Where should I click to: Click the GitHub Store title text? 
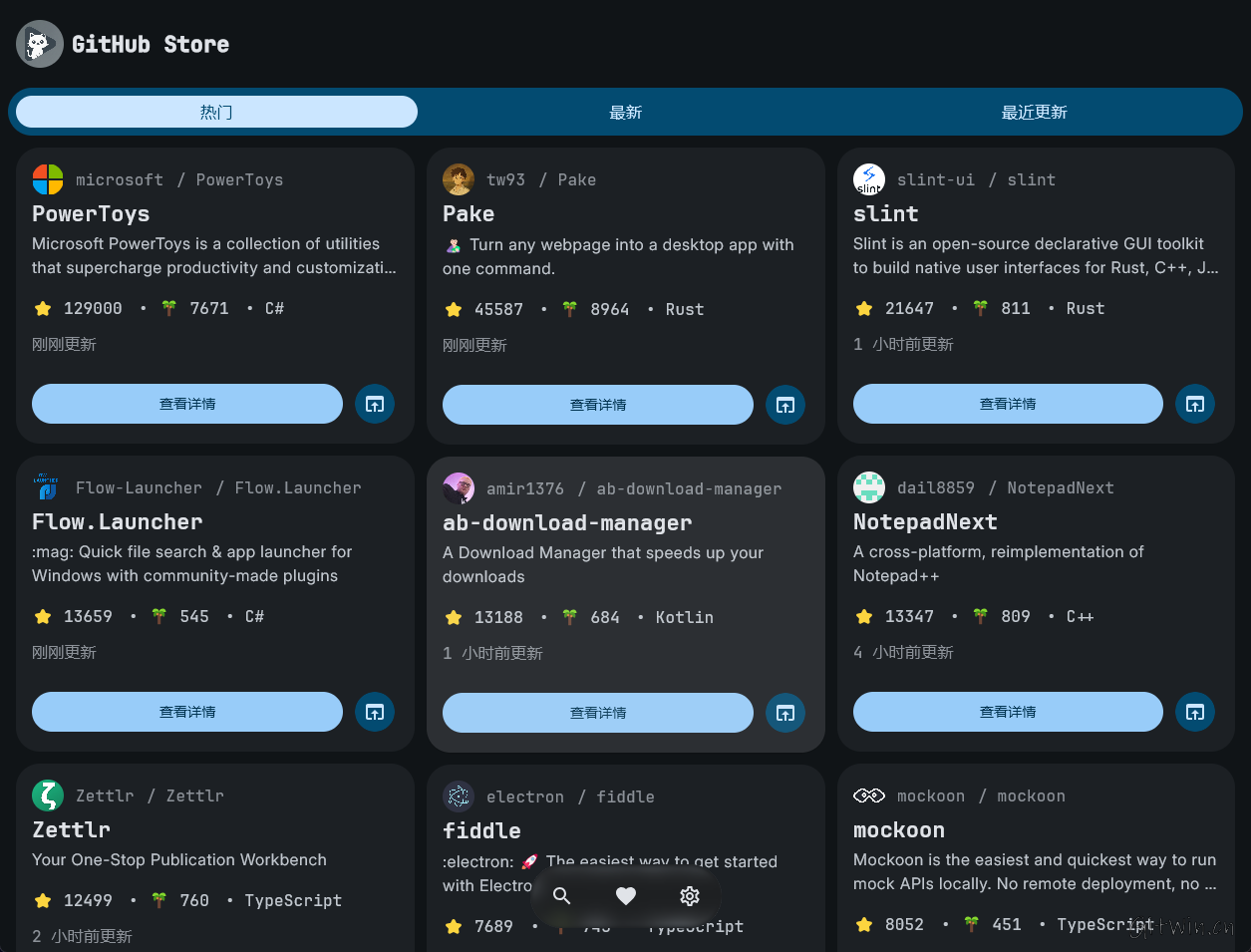[151, 44]
